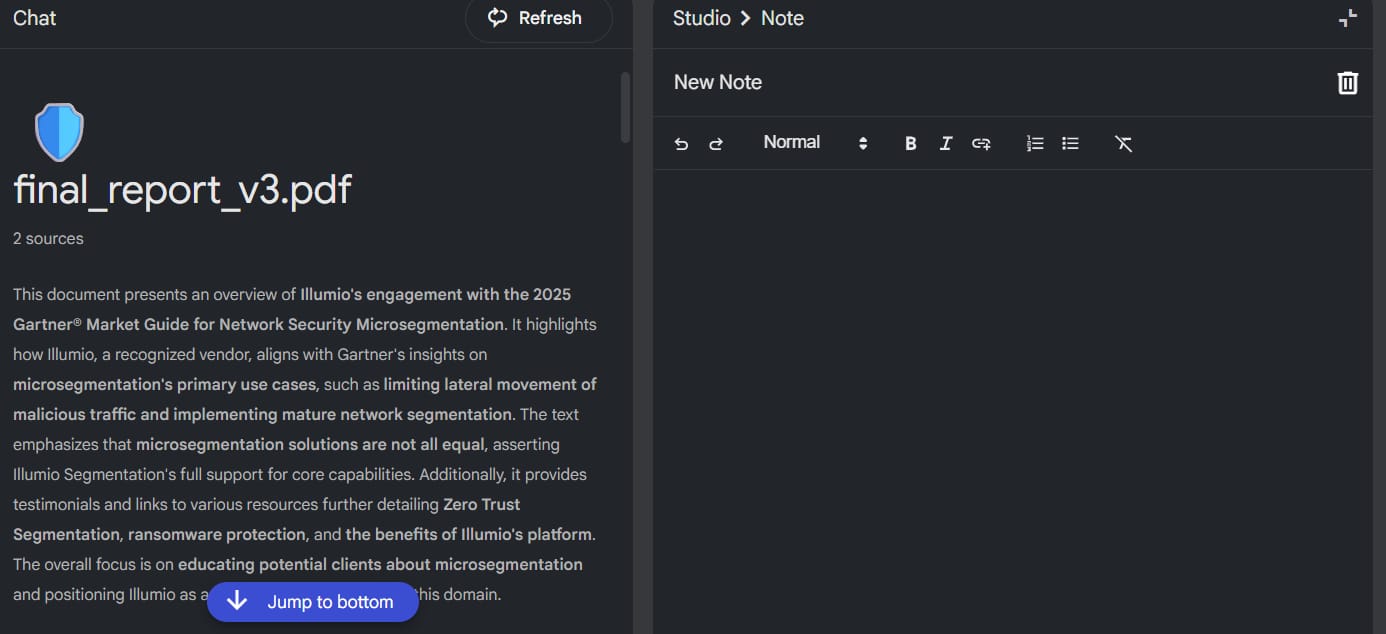1386x634 pixels.
Task: Open the Normal text style dropdown
Action: tap(815, 143)
